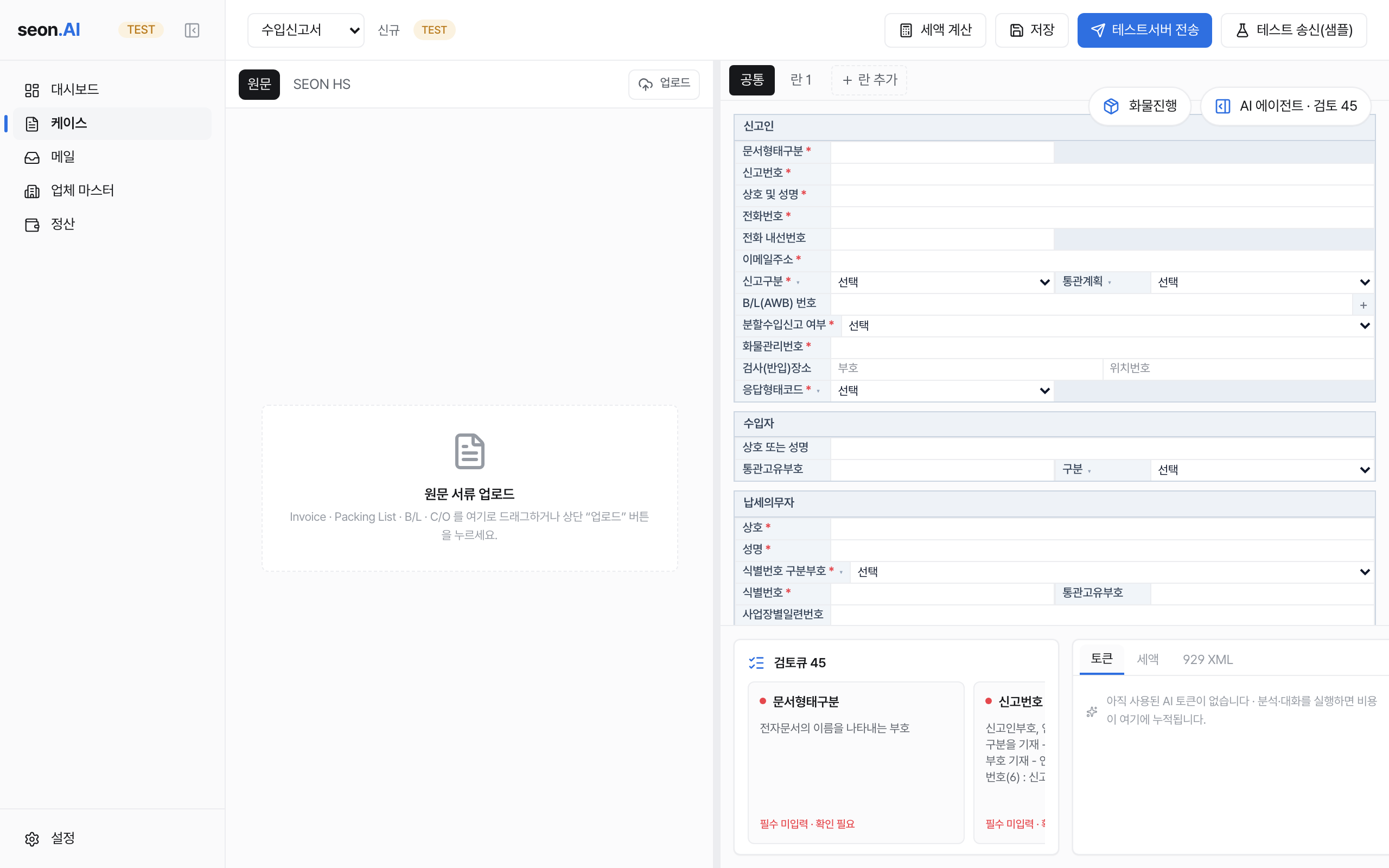The image size is (1389, 868).
Task: Open the 메일 inbox icon
Action: point(32,157)
